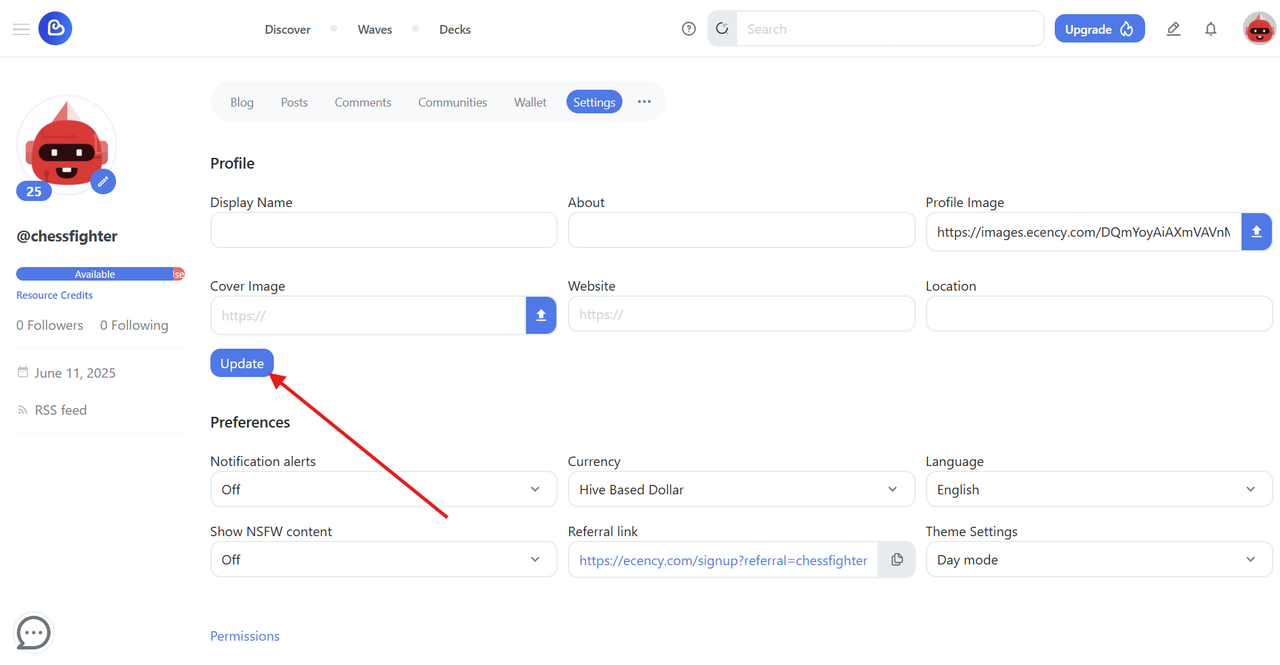This screenshot has height=665, width=1280.
Task: Upload cover image via arrow button
Action: pyautogui.click(x=541, y=315)
